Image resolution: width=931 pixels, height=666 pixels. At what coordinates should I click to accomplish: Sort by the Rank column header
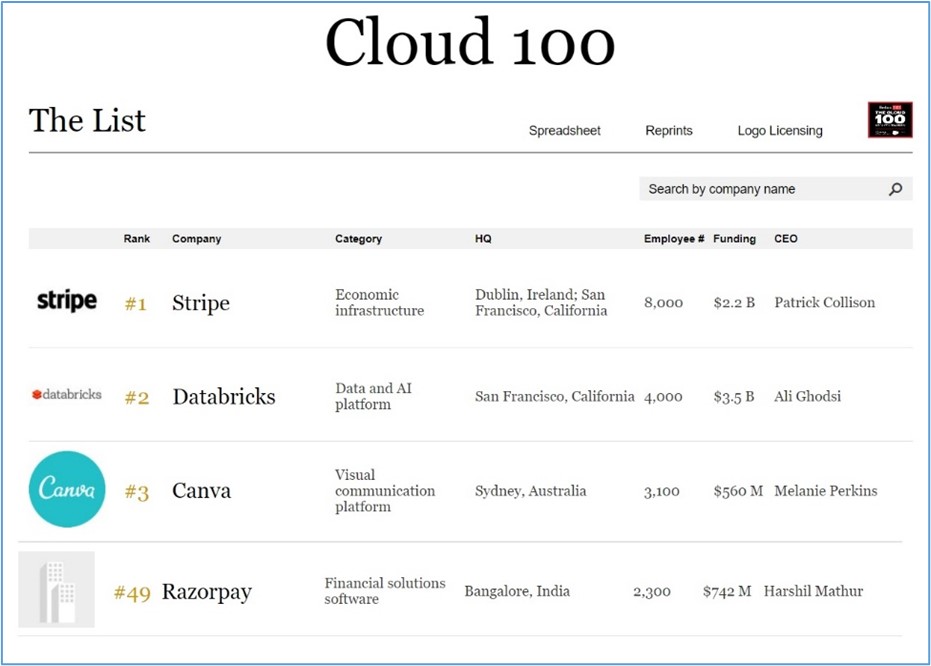click(137, 239)
